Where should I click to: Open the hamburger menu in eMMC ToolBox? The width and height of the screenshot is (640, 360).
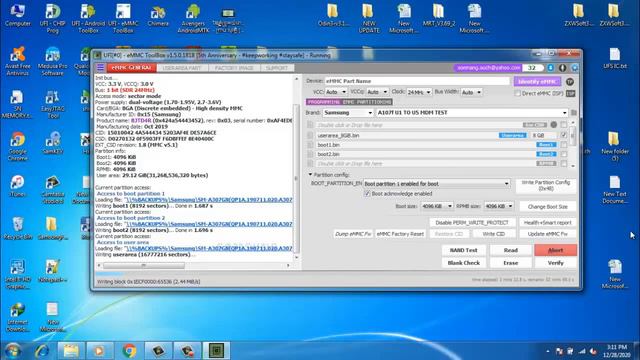[100, 68]
